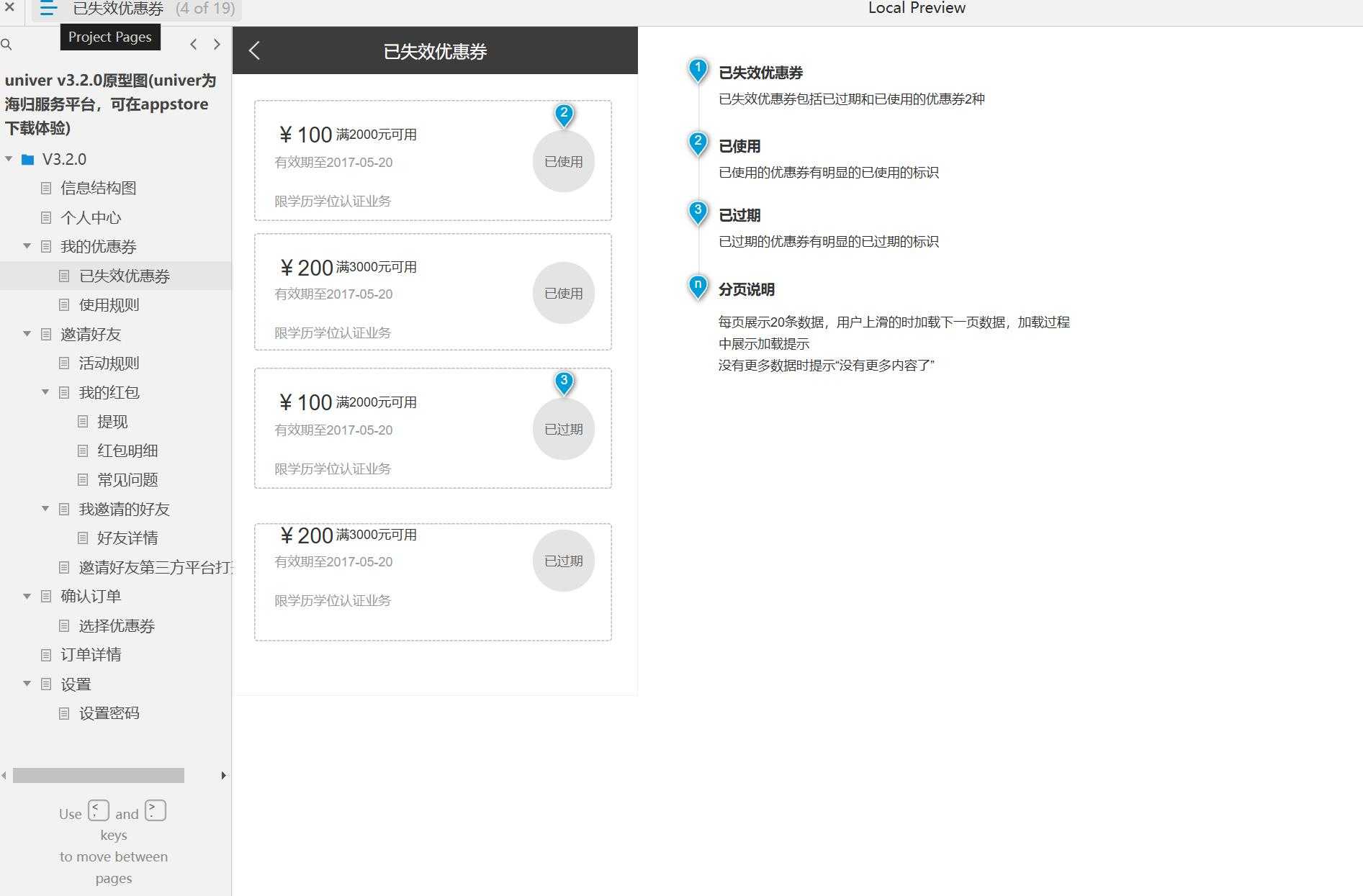Click the n marker next to 分页说明
The width and height of the screenshot is (1363, 896).
(x=696, y=285)
